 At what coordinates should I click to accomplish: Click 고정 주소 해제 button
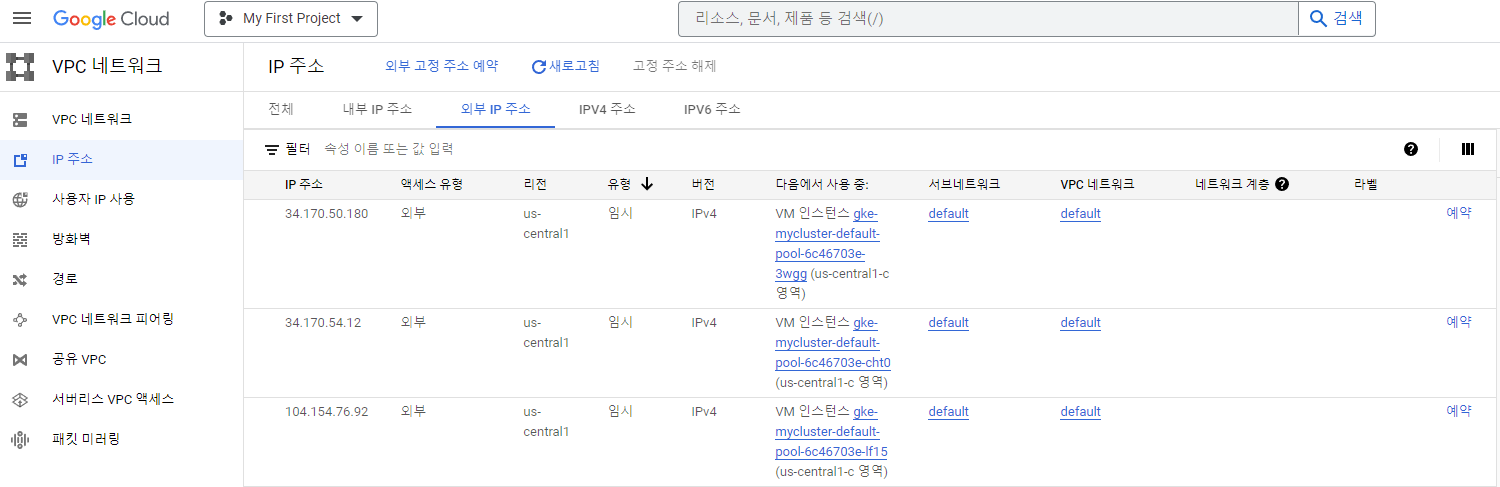pyautogui.click(x=675, y=66)
